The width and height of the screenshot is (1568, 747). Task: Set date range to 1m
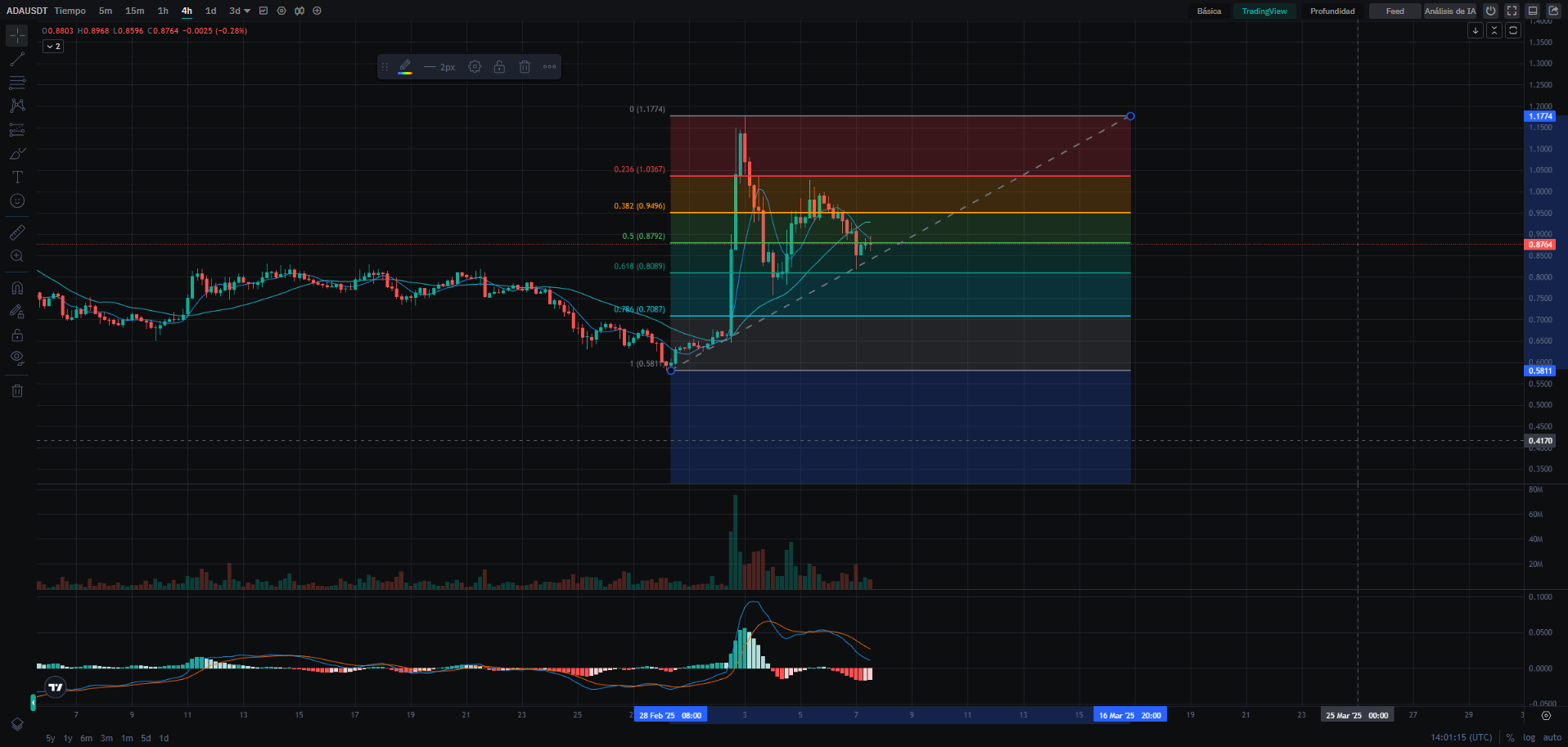pos(127,738)
